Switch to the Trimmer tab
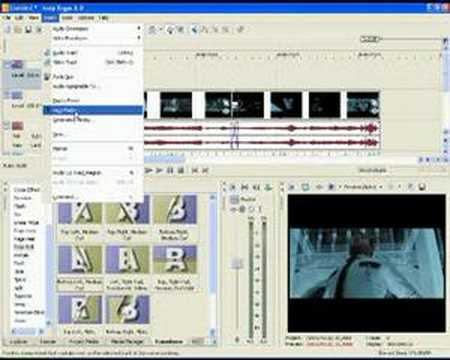 48,342
